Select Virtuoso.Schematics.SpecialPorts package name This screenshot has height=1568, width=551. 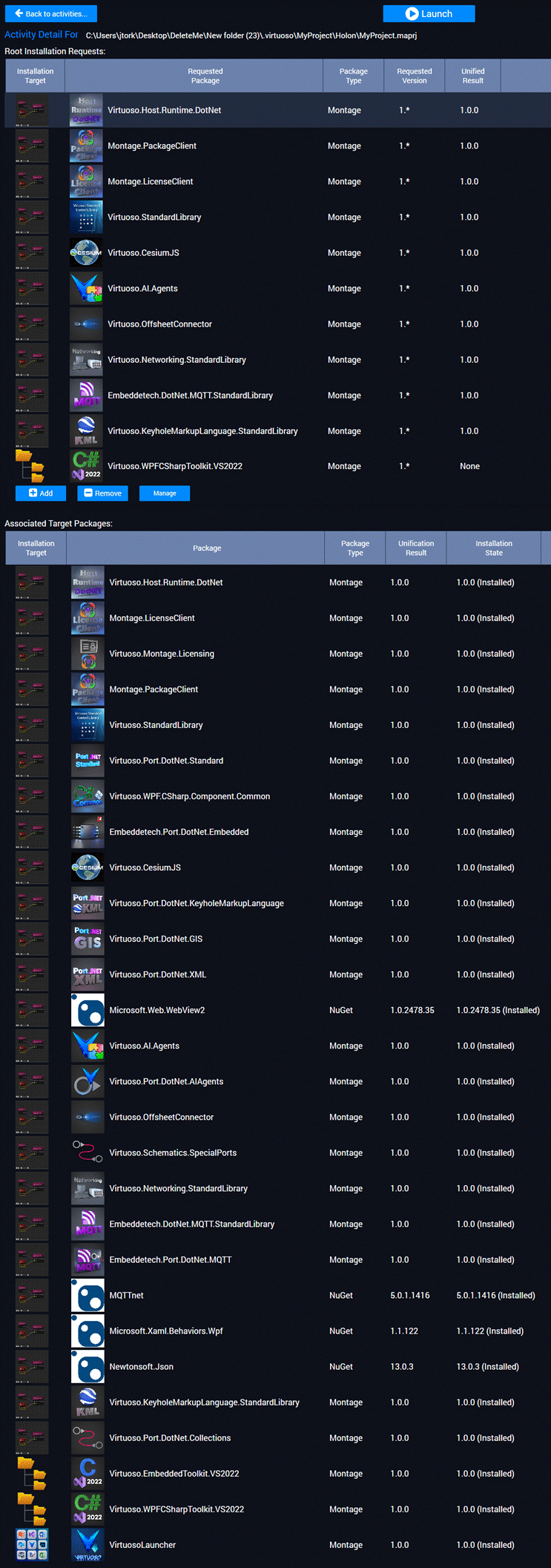(x=173, y=1152)
